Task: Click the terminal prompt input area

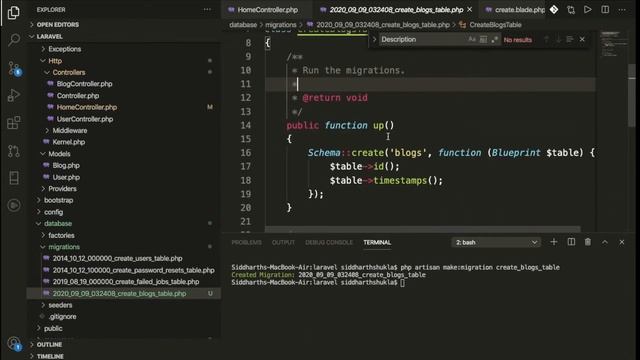Action: [403, 282]
